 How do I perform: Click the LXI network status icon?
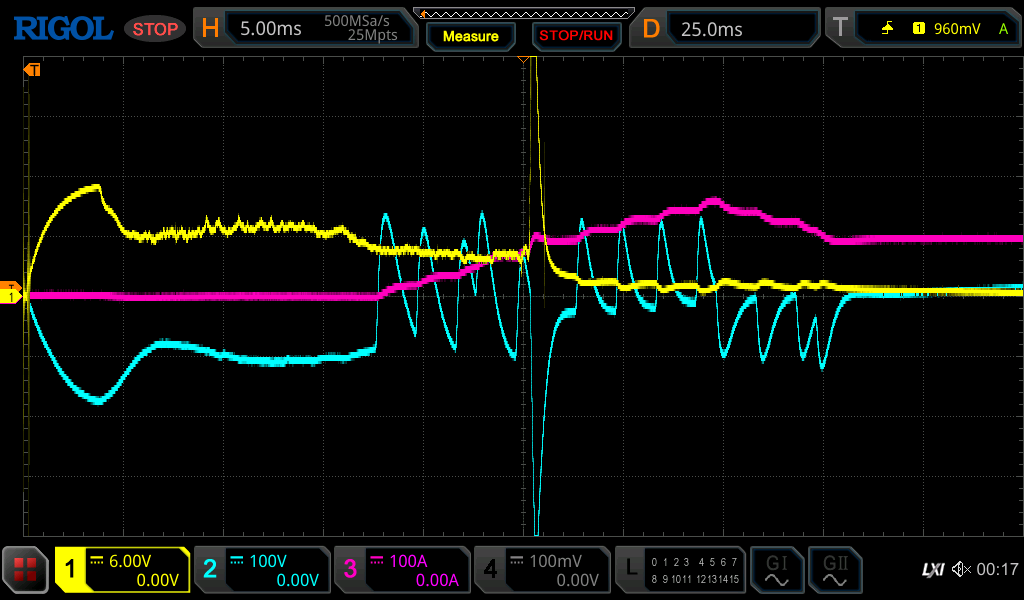(932, 570)
